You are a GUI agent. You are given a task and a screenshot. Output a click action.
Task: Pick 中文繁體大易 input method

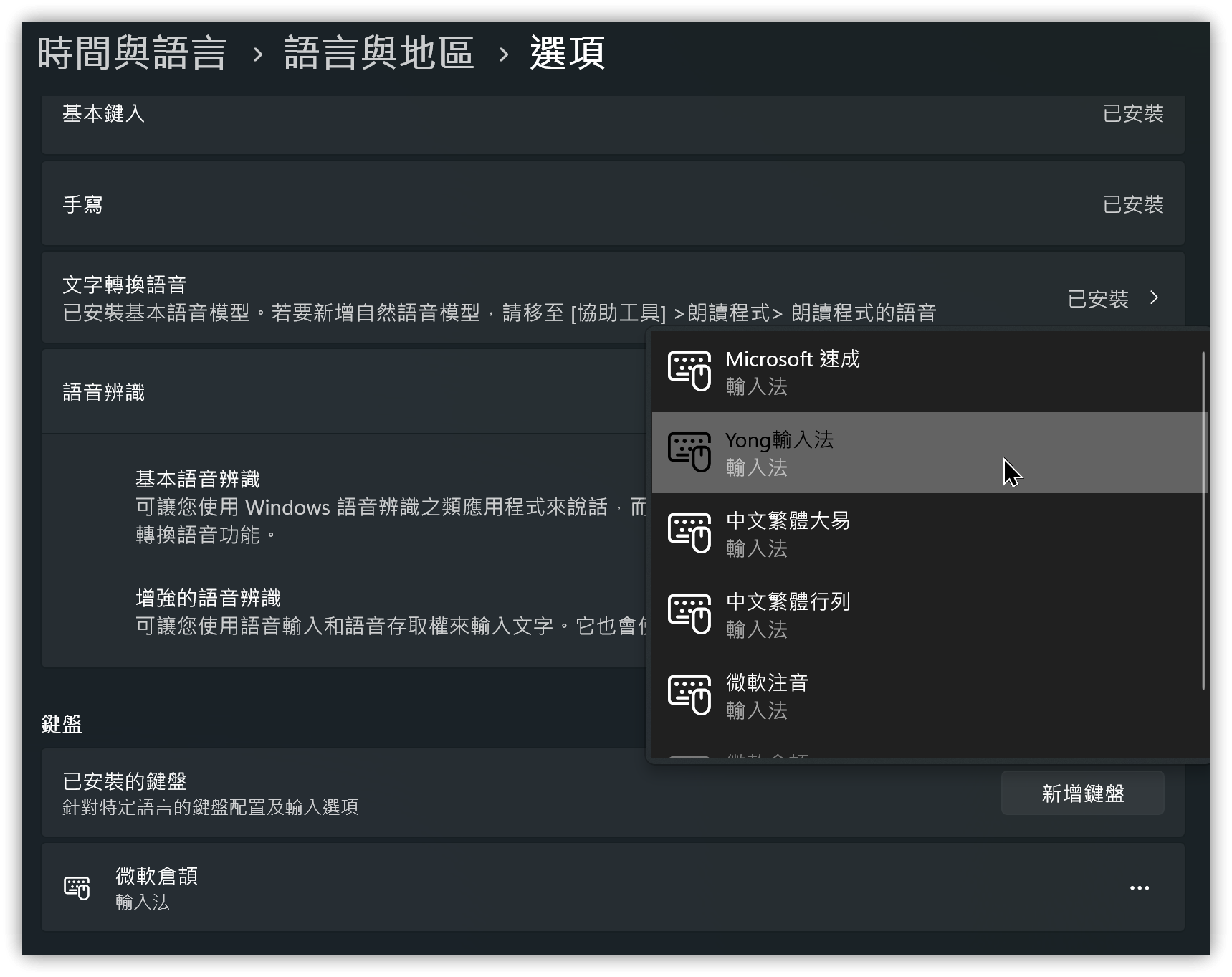point(929,533)
